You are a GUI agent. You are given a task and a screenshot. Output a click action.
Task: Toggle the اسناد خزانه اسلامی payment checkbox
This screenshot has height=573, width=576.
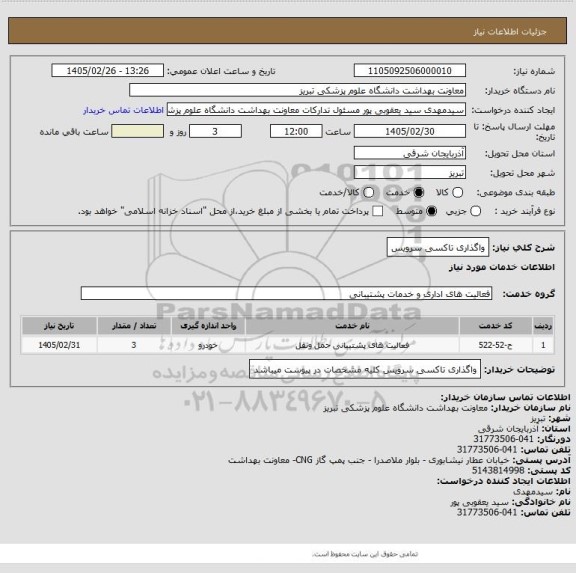pos(378,211)
